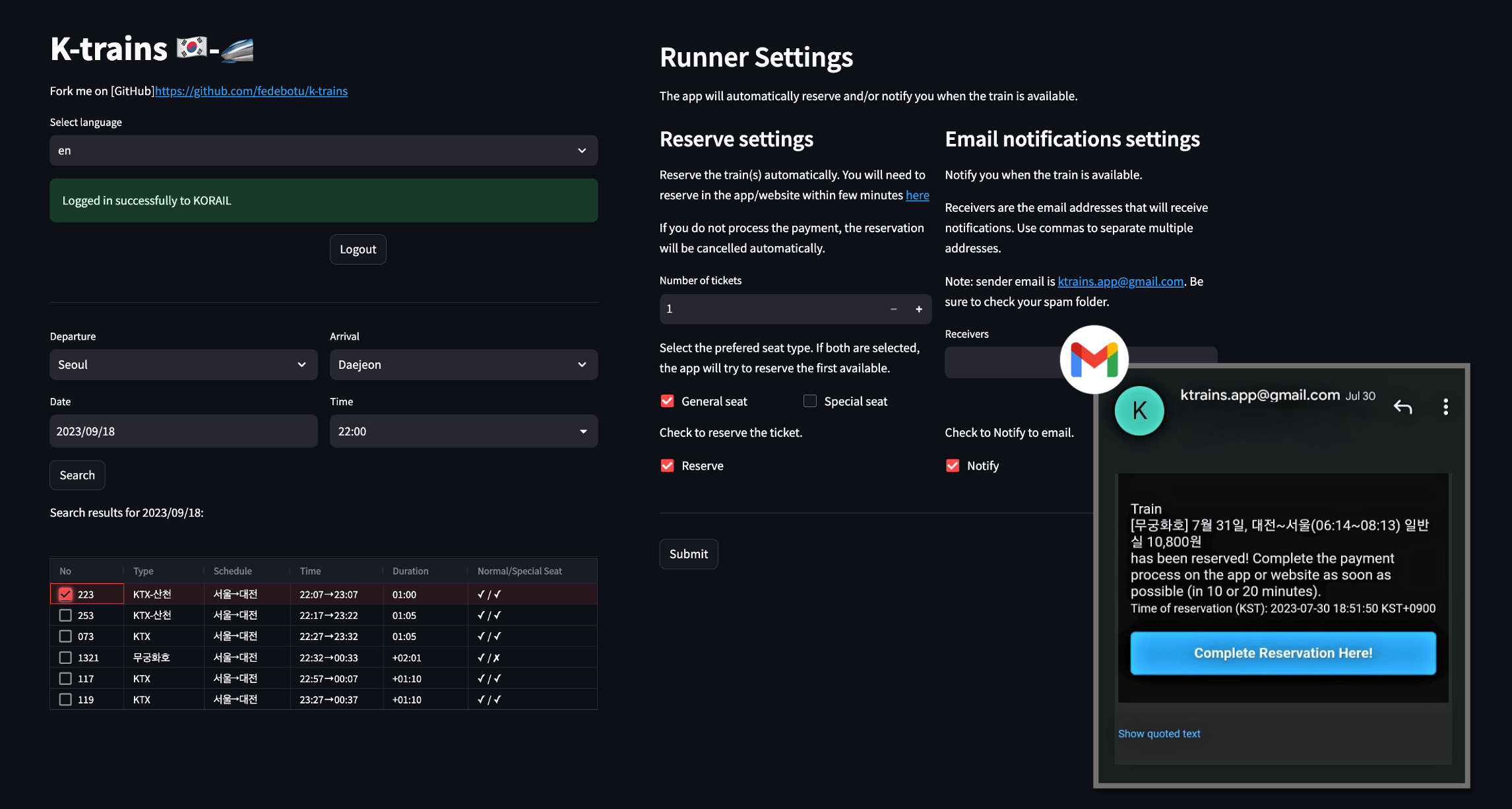Click the ktrains.app@gmail.com sender link
The height and width of the screenshot is (809, 1512).
click(1121, 282)
